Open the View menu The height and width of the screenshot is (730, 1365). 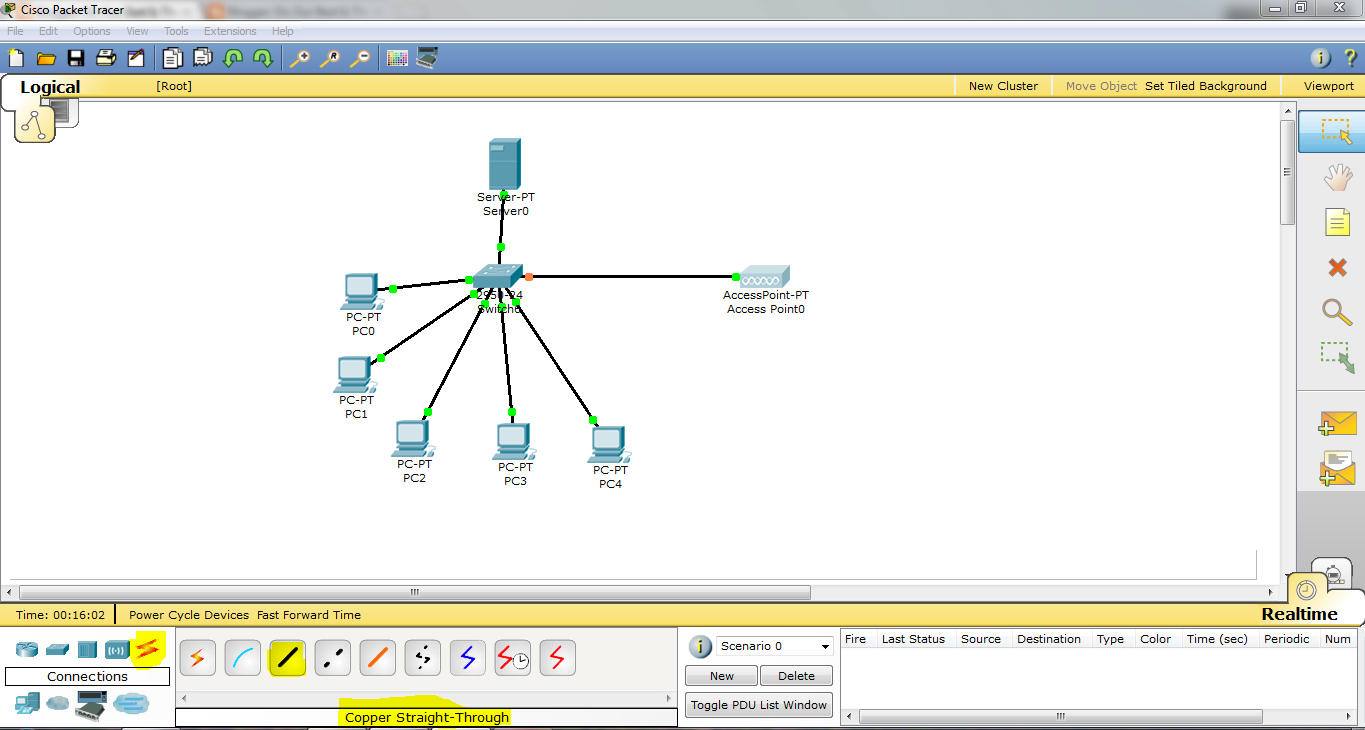click(137, 31)
